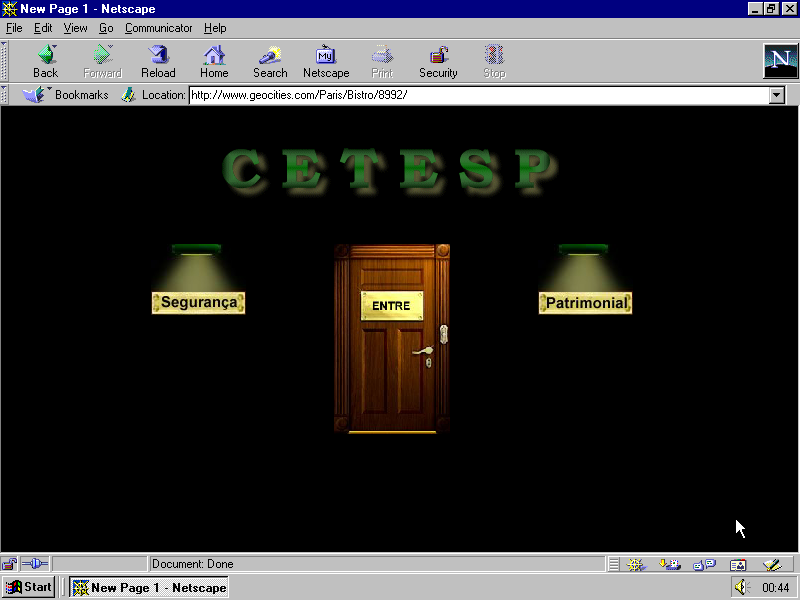This screenshot has height=600, width=800.
Task: Expand the Location URL dropdown
Action: 777,95
